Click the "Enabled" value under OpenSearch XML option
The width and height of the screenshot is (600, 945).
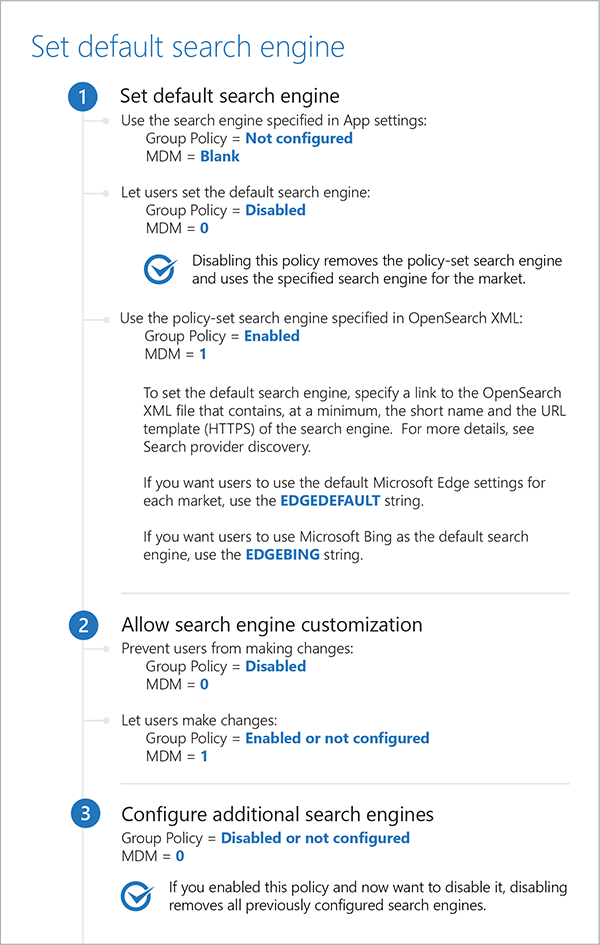point(272,336)
